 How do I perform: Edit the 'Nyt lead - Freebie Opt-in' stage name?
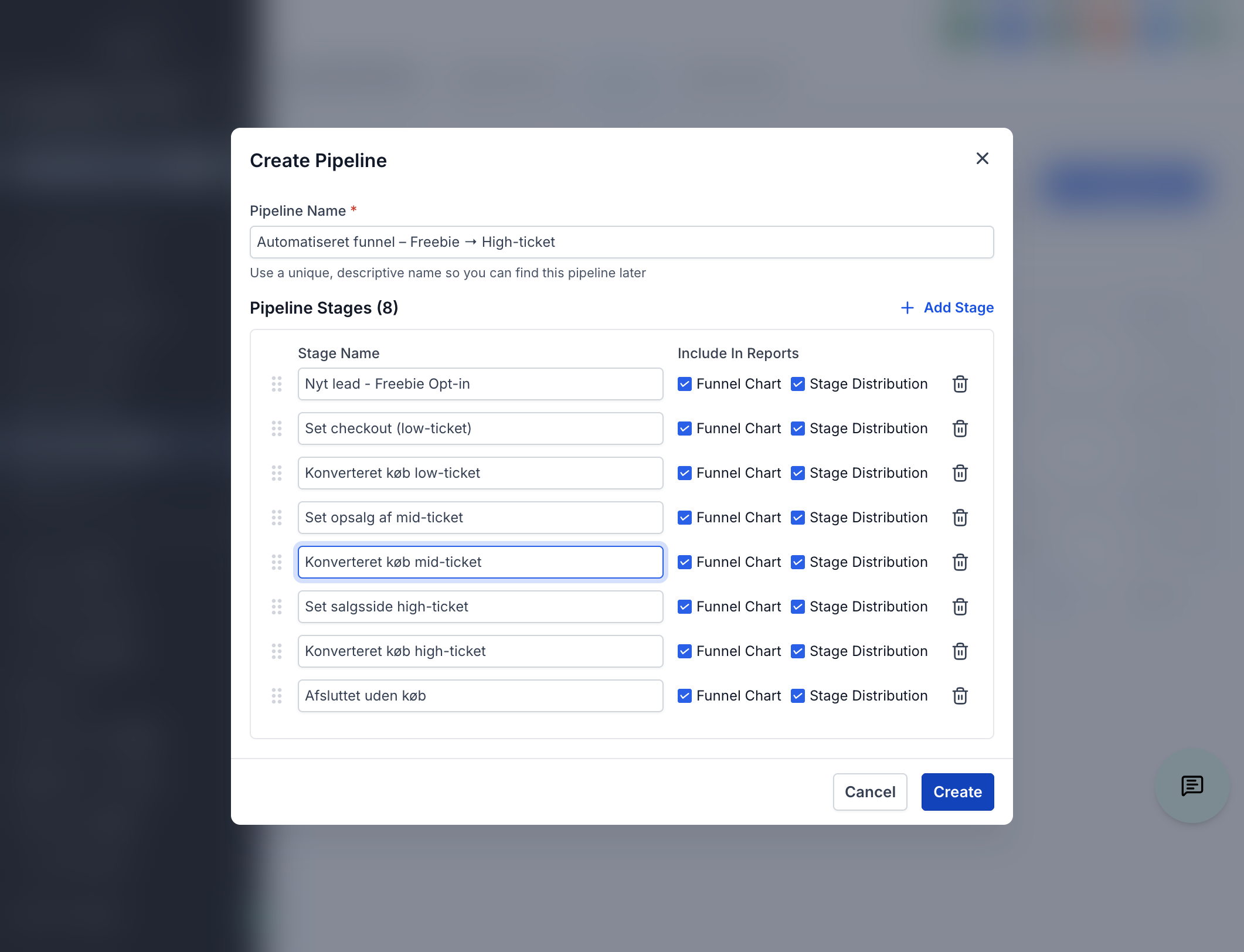coord(480,384)
